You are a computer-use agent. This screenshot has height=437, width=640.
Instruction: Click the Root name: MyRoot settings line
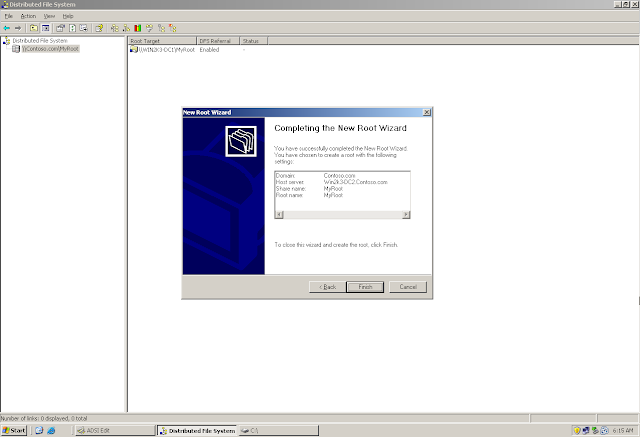(x=309, y=195)
